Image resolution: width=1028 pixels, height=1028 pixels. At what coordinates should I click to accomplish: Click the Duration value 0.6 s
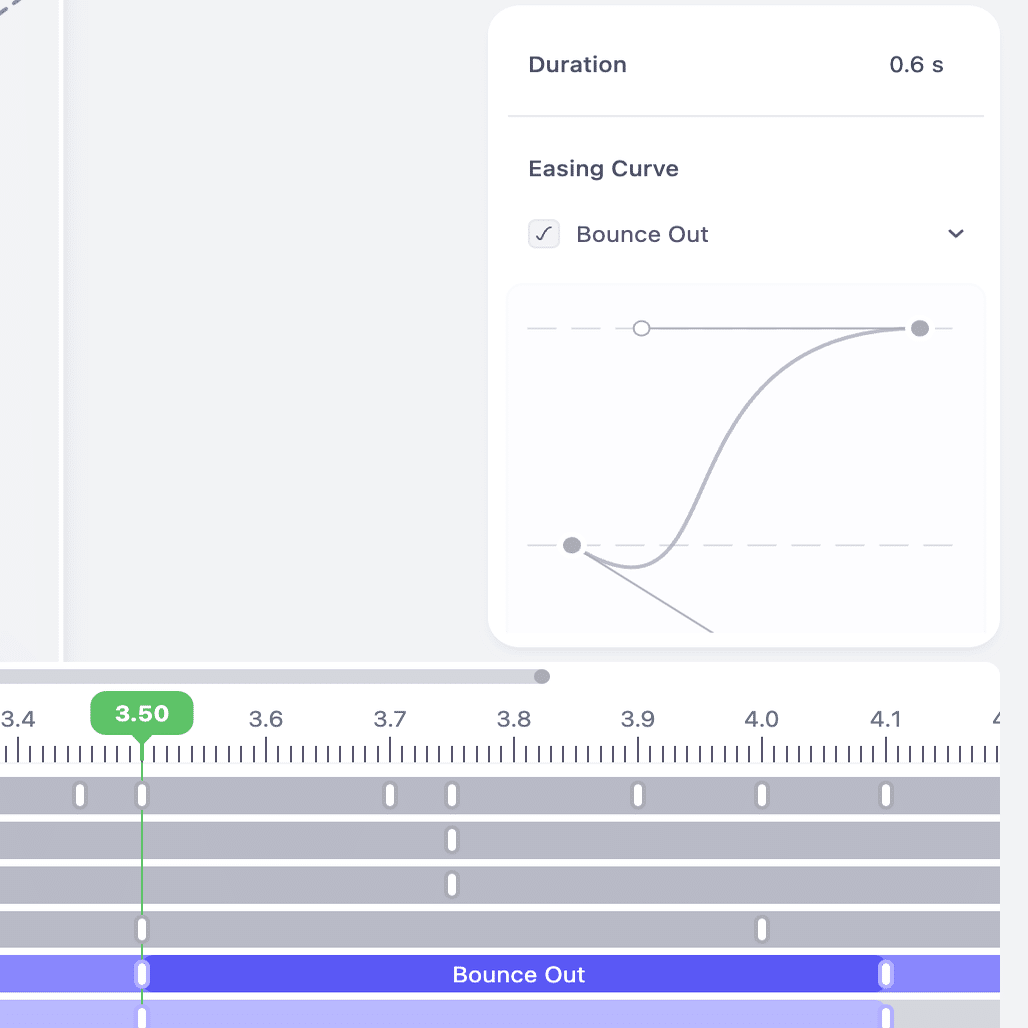pyautogui.click(x=916, y=65)
